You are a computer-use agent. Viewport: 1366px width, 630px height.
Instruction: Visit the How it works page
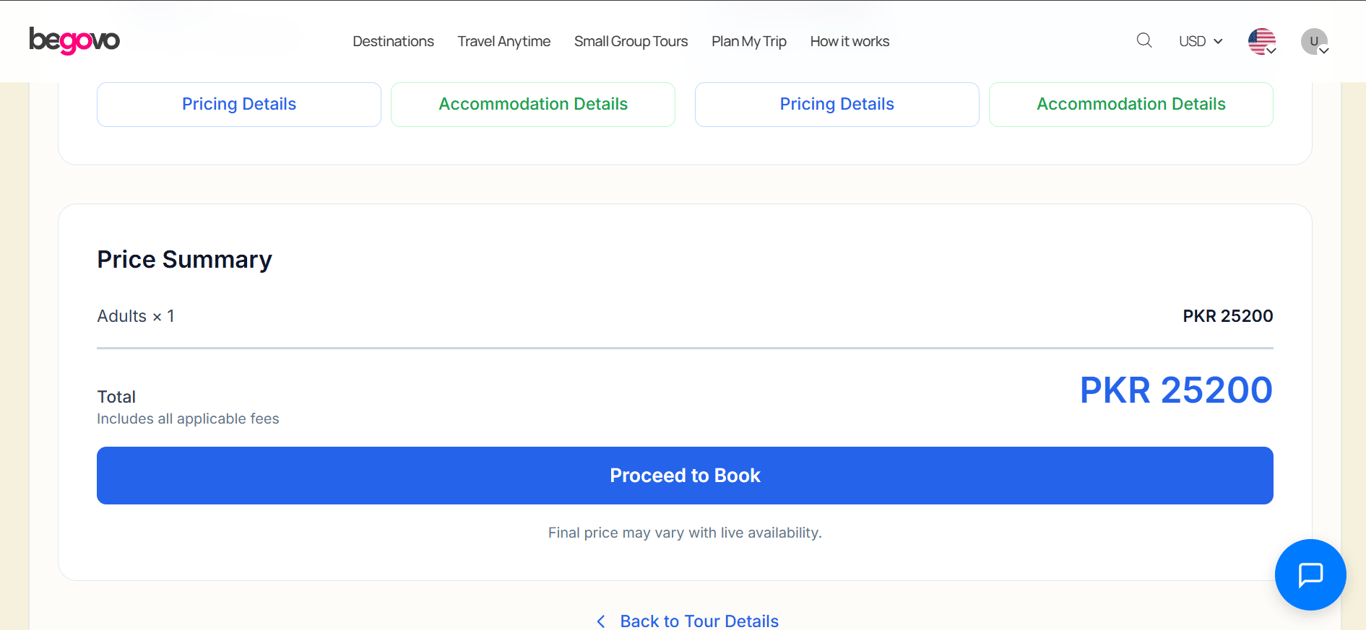click(x=849, y=41)
